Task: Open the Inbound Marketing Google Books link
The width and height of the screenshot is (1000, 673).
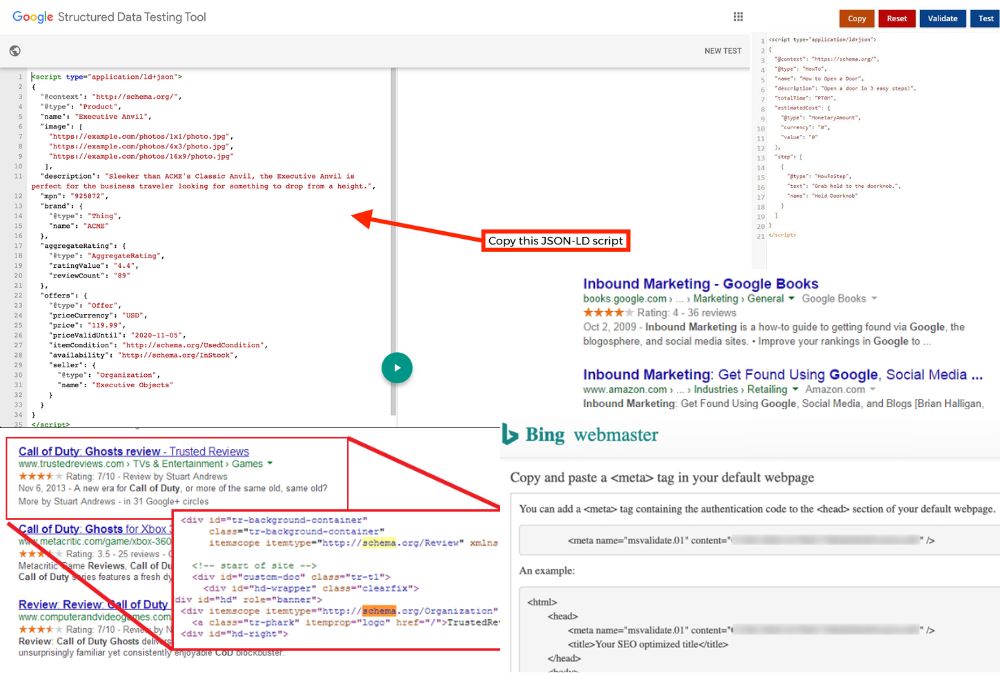Action: (x=699, y=283)
